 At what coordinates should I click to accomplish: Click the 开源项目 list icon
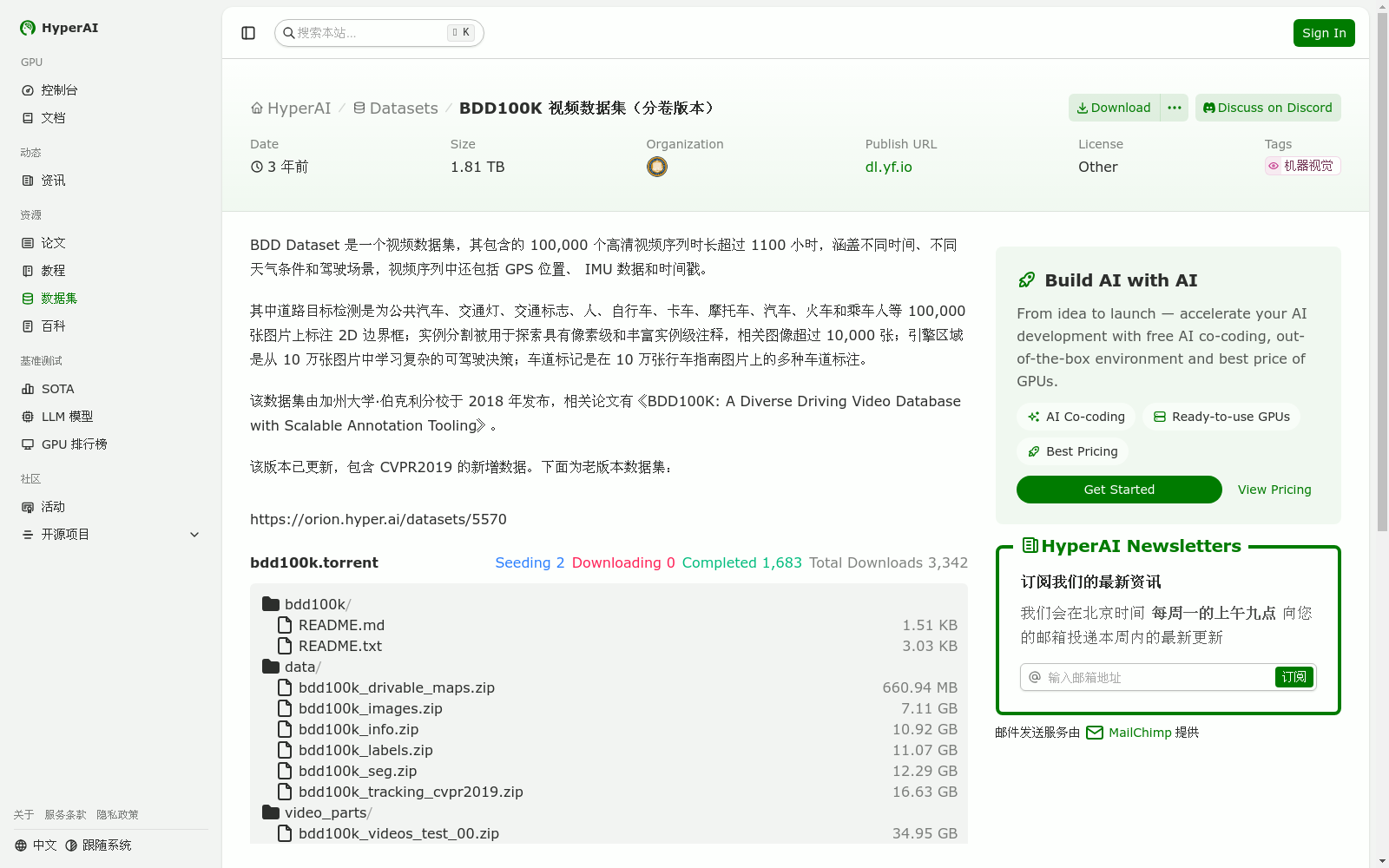click(28, 535)
